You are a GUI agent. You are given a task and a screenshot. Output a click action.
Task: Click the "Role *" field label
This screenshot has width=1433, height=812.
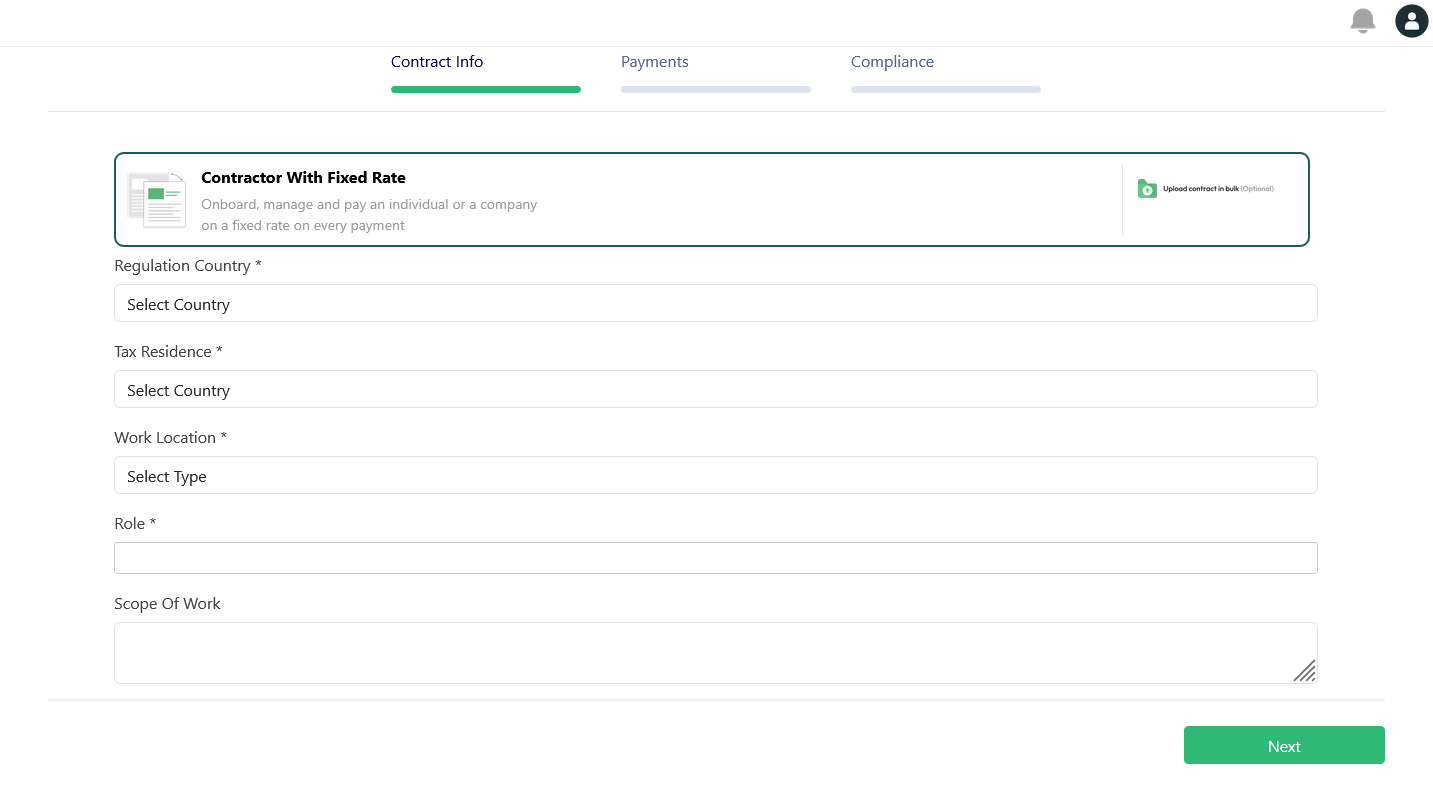[135, 524]
